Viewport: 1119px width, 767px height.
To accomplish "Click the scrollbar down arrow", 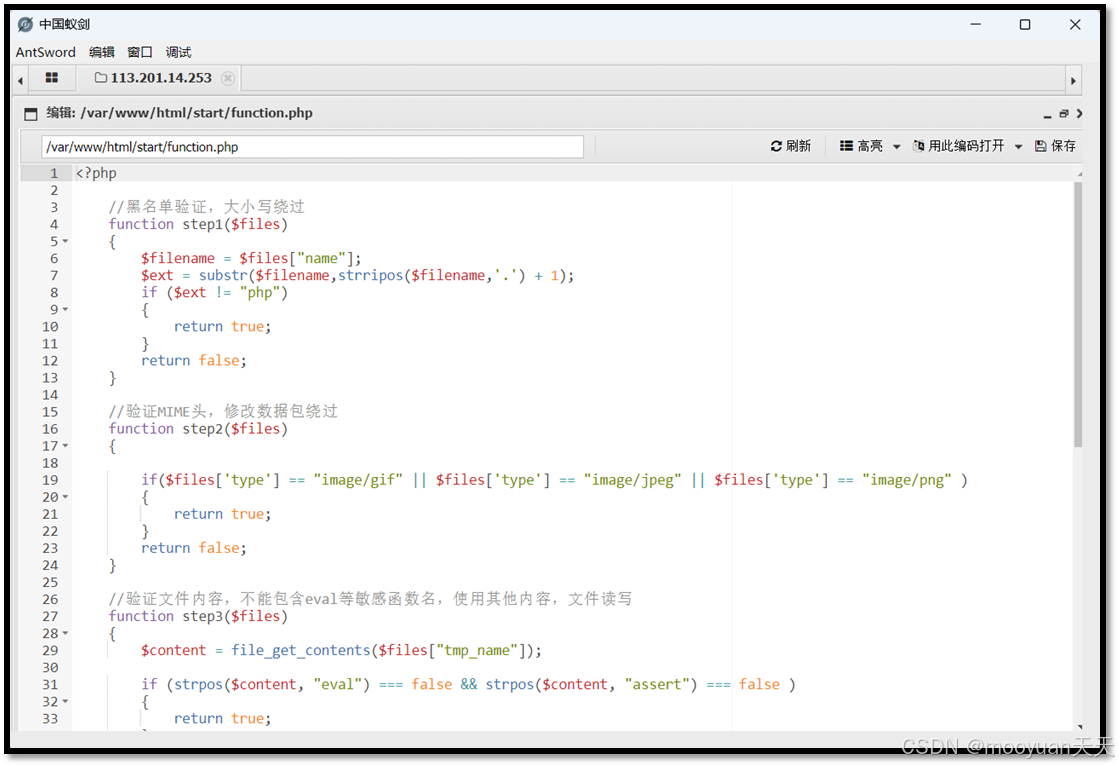I will pos(1079,726).
